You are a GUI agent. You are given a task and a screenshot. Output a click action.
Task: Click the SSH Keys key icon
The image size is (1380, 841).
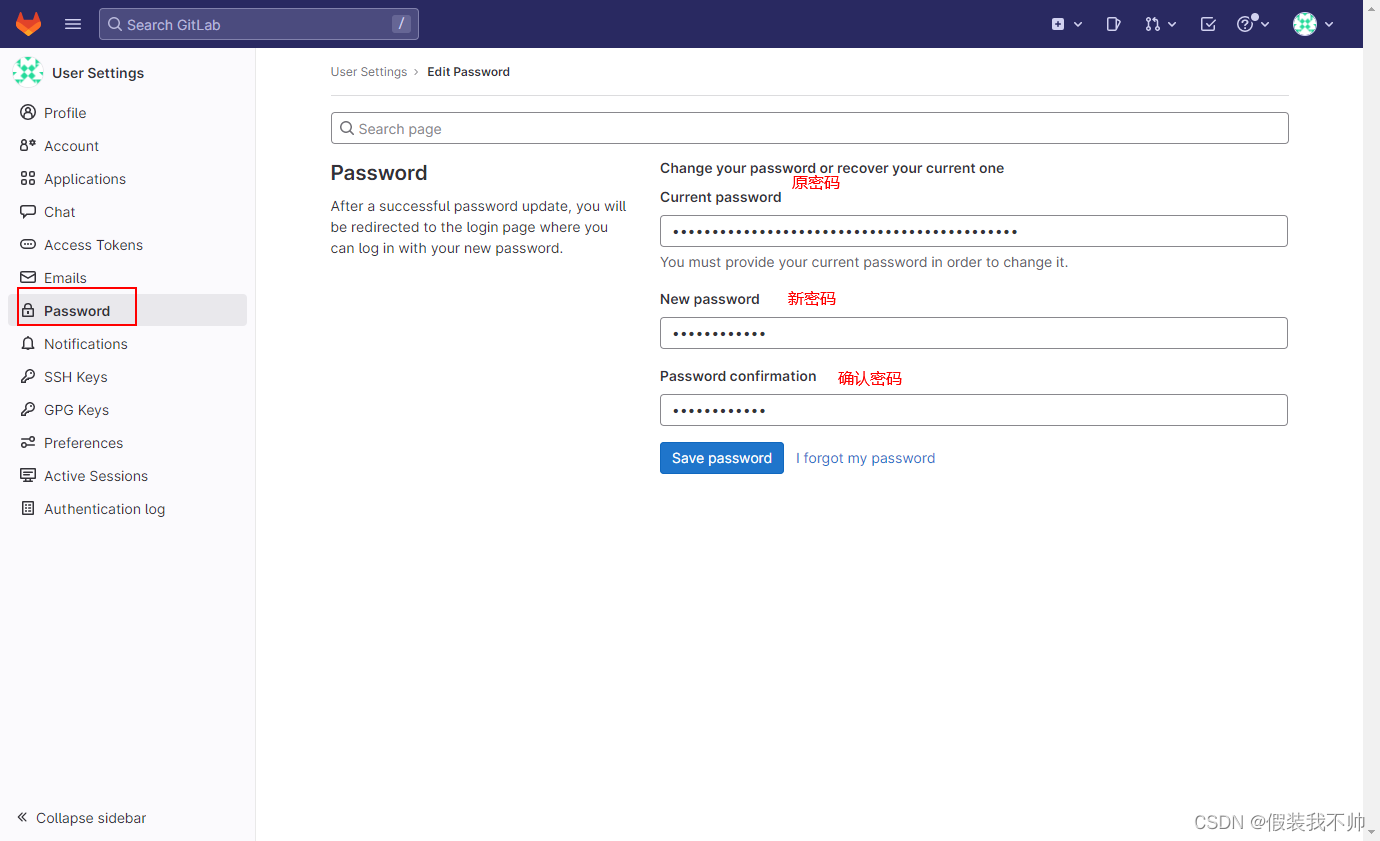coord(28,376)
